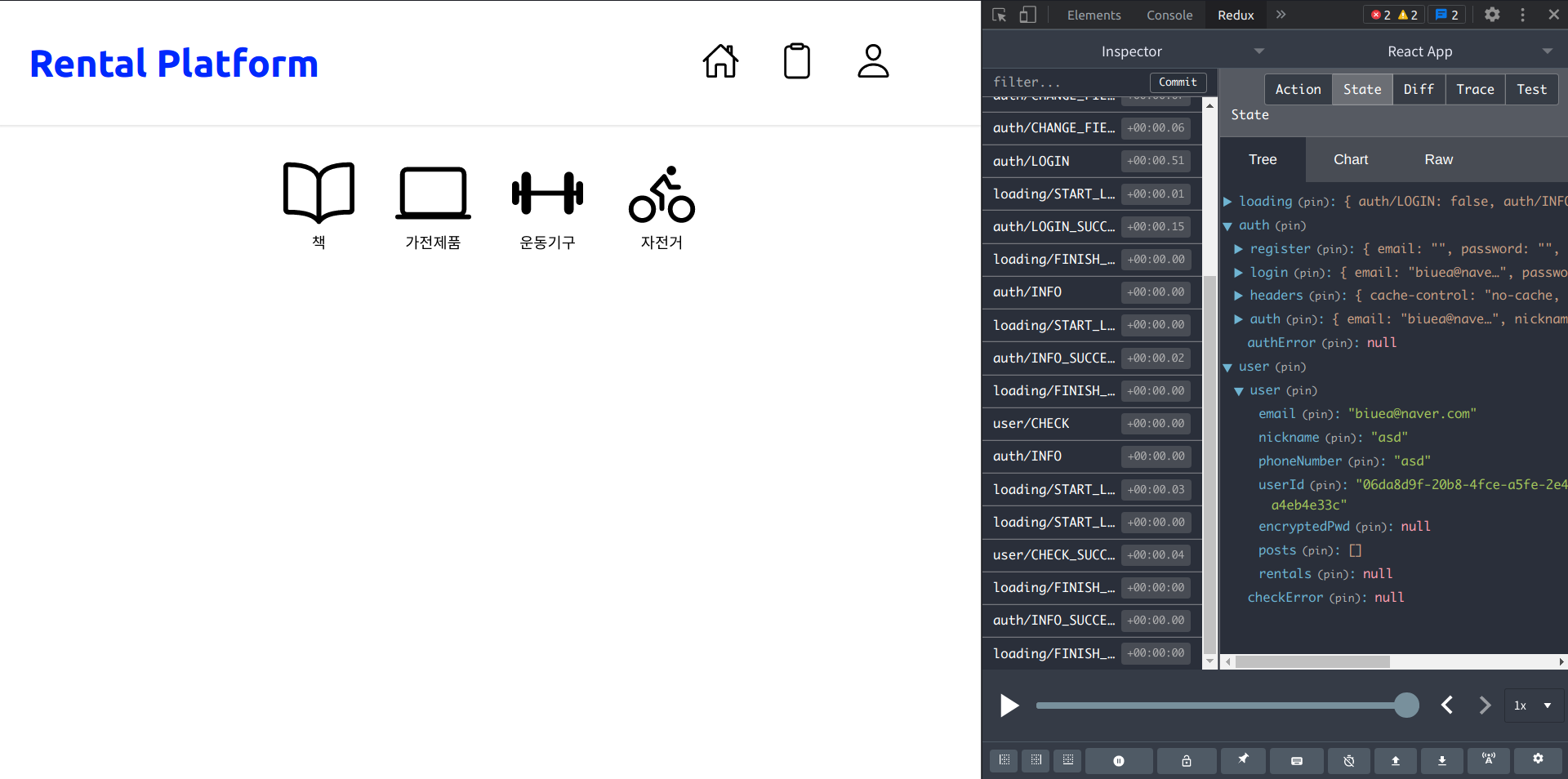
Task: Pick the bicycle category icon
Action: (x=661, y=194)
